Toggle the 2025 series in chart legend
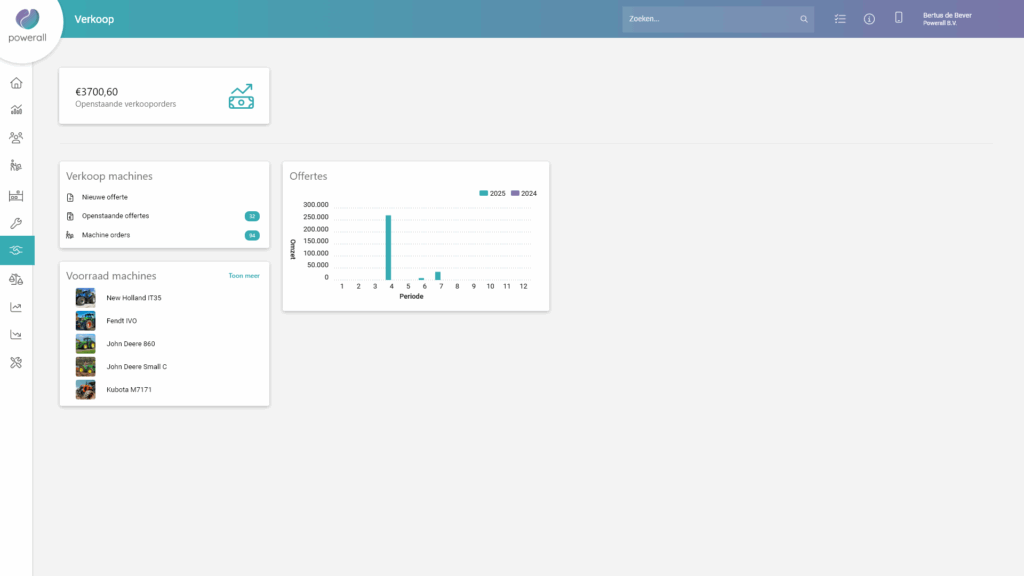Screen dimensions: 1024x576 (492, 193)
